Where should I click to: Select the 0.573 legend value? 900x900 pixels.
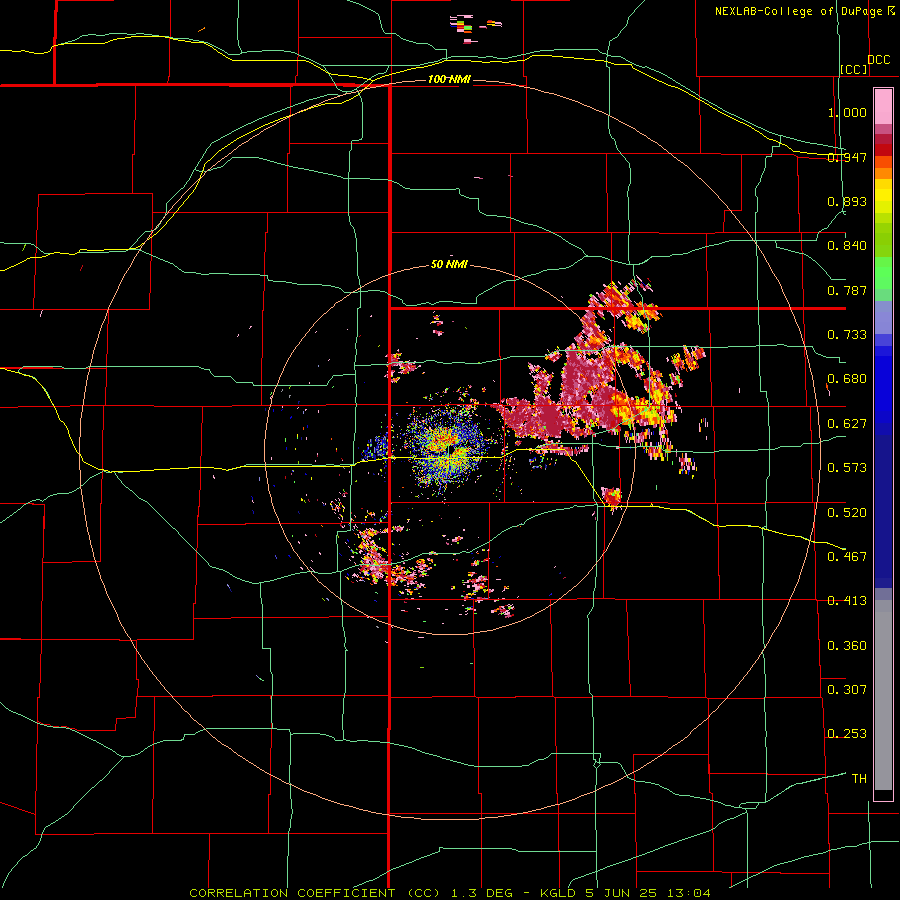pos(847,468)
